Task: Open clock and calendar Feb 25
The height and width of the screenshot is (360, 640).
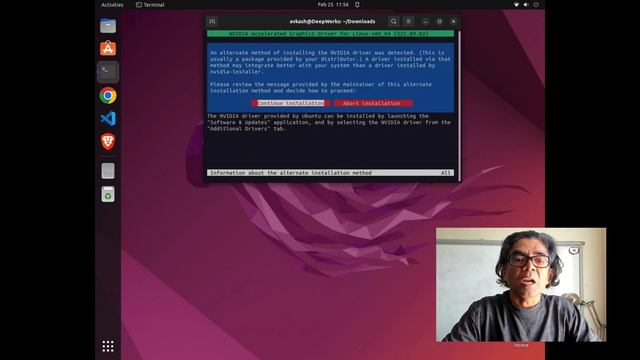Action: [x=333, y=5]
